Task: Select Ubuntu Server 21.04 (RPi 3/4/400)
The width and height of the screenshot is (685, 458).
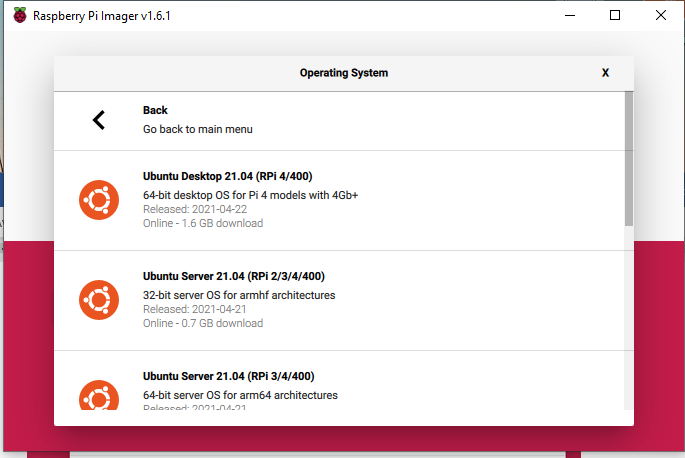Action: (339, 381)
